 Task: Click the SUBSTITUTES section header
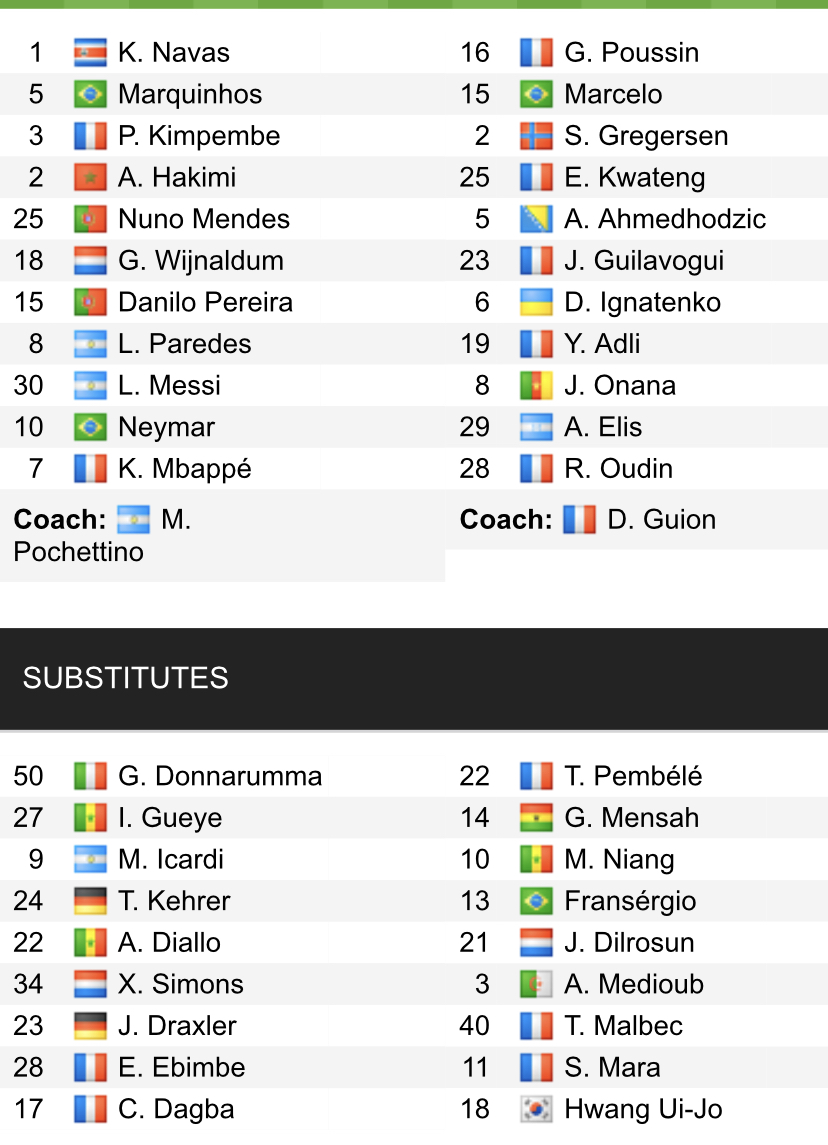pyautogui.click(x=126, y=678)
